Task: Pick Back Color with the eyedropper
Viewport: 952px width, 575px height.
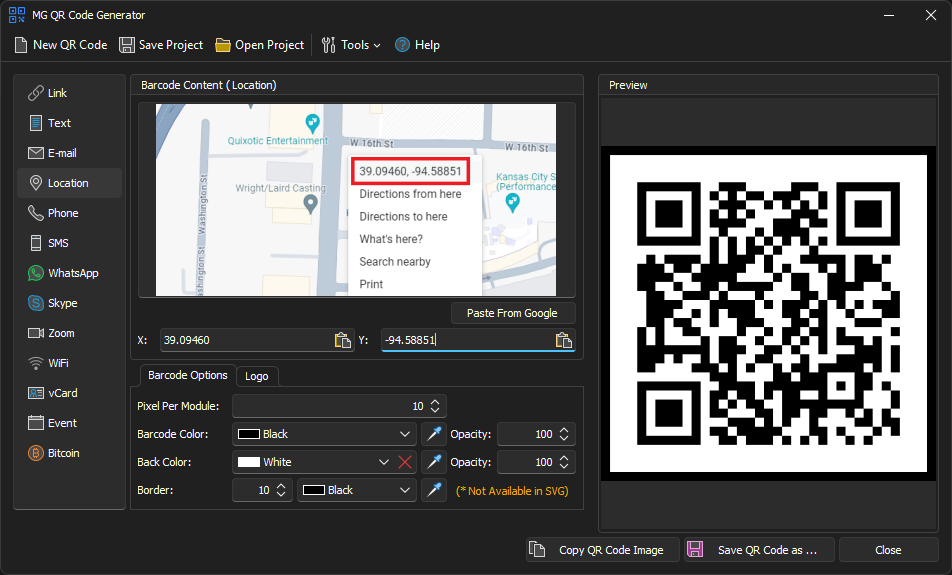Action: [434, 462]
